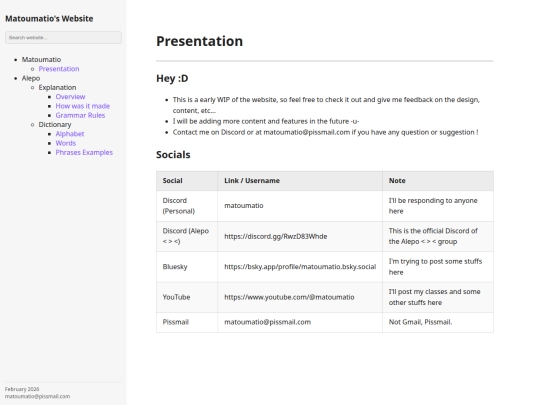Click the Presentation page heading

pos(199,41)
